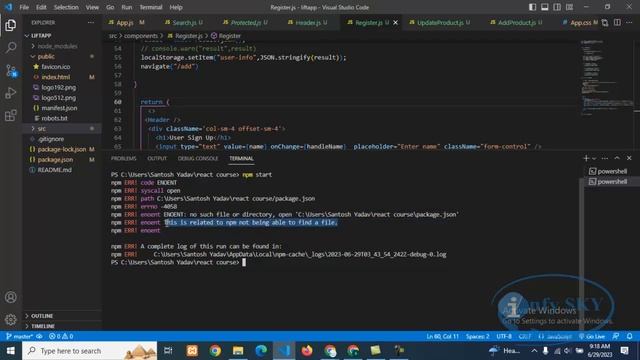The width and height of the screenshot is (640, 360).
Task: Open the View menu
Action: [92, 7]
